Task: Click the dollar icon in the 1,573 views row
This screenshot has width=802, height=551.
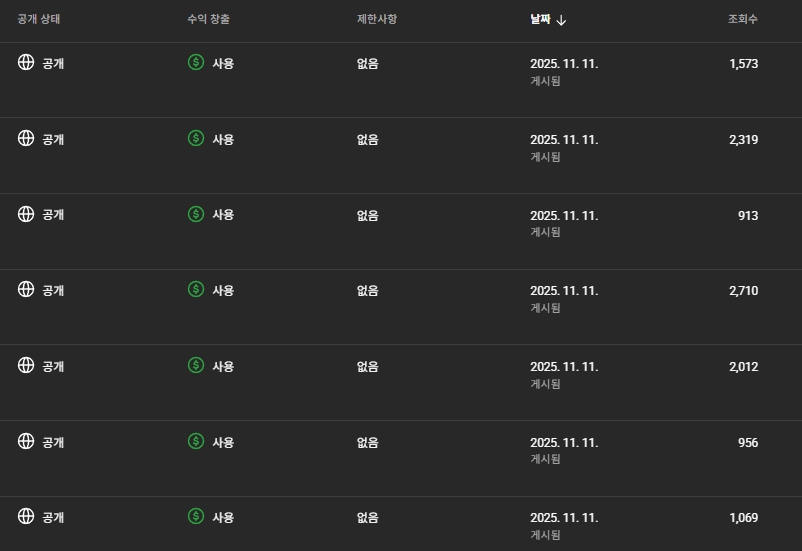Action: click(x=196, y=63)
